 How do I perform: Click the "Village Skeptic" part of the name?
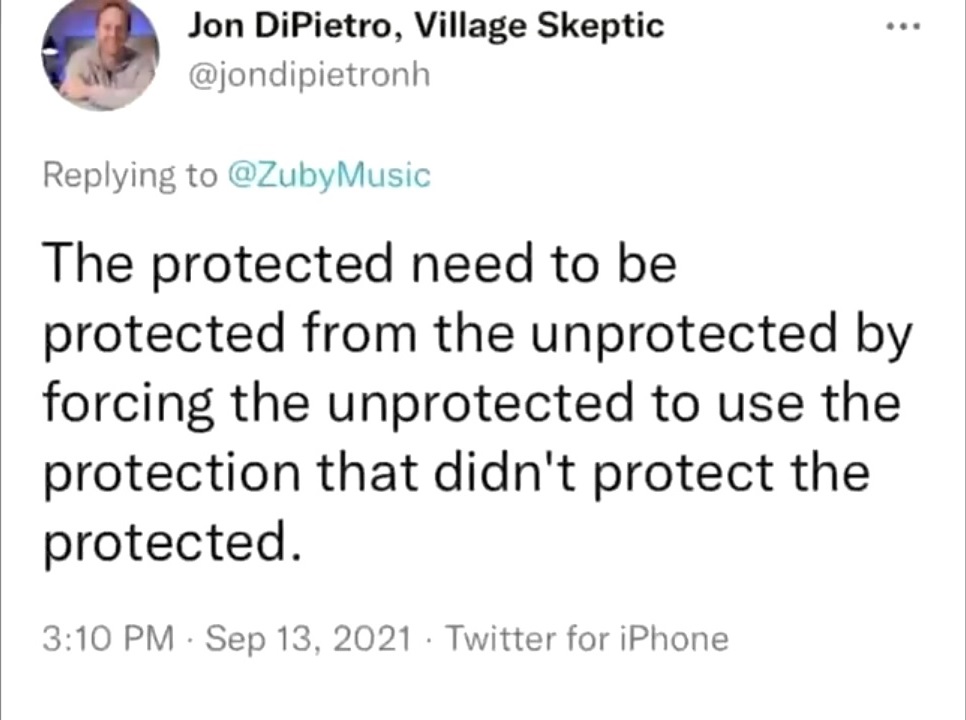tap(538, 27)
